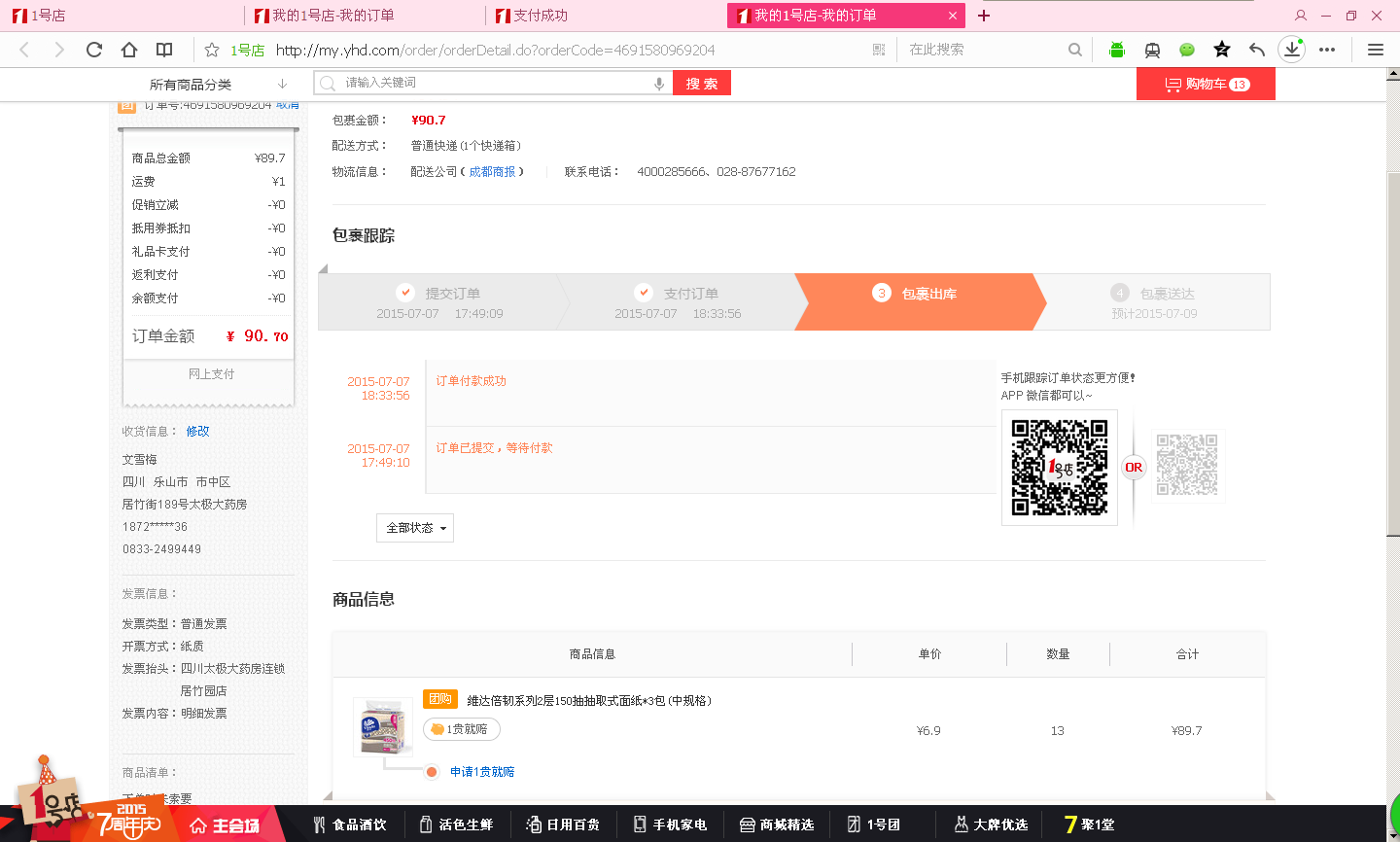Switch to the first 1号店 tab

(x=121, y=16)
